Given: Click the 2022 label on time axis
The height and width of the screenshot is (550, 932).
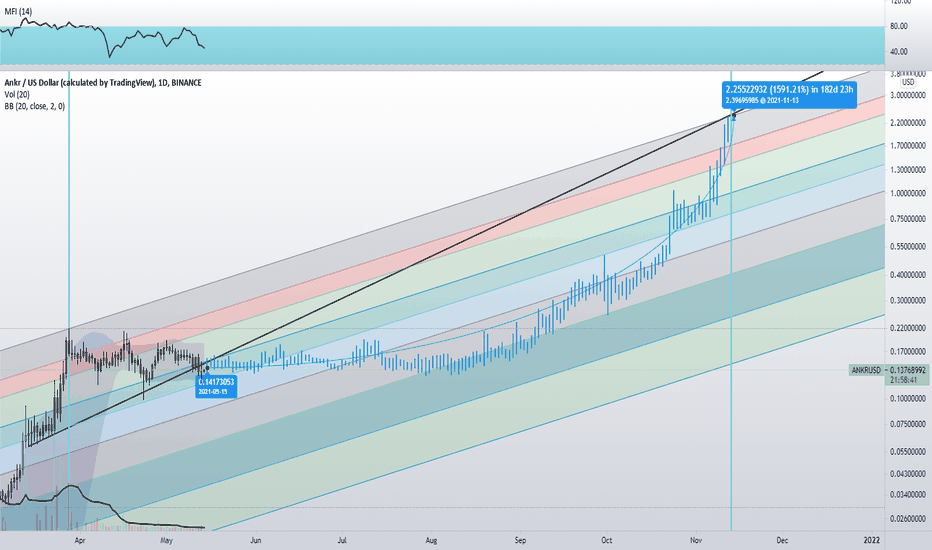Looking at the screenshot, I should point(872,540).
